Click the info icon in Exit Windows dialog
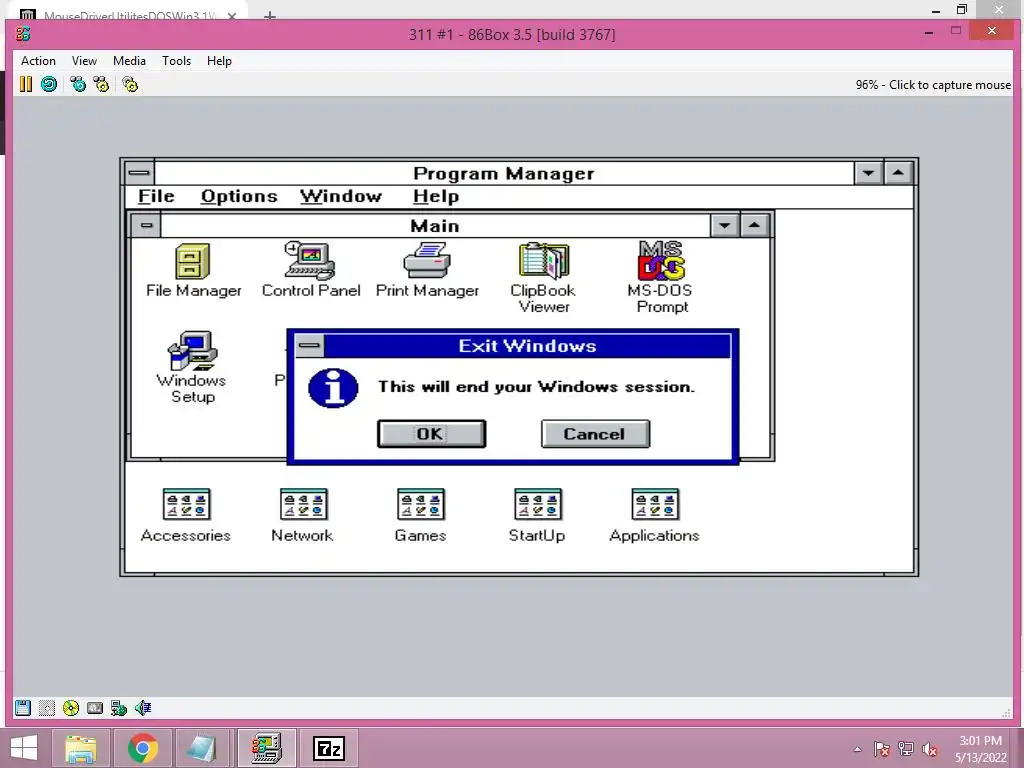The width and height of the screenshot is (1024, 768). click(x=333, y=388)
